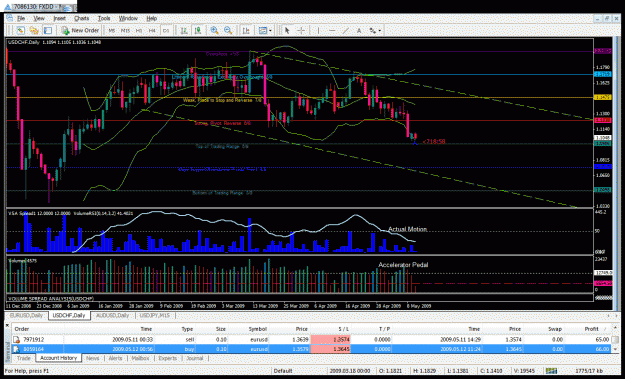
Task: Select the D1 daily timeframe
Action: 165,30
